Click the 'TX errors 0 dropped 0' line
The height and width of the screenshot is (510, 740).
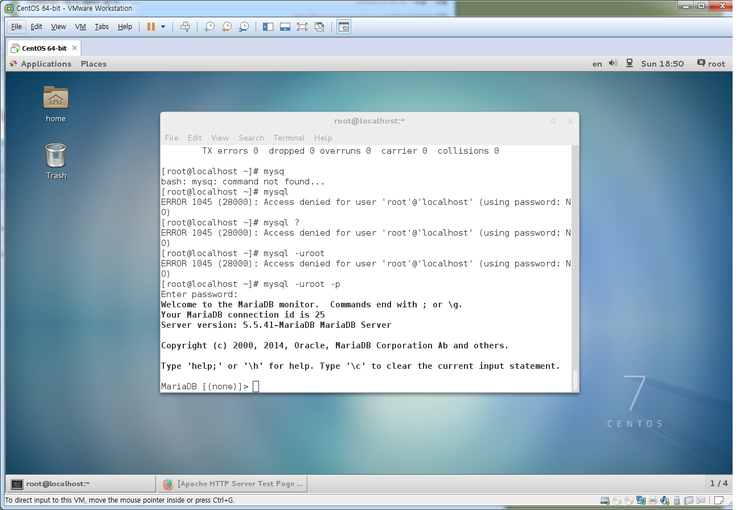tap(350, 151)
